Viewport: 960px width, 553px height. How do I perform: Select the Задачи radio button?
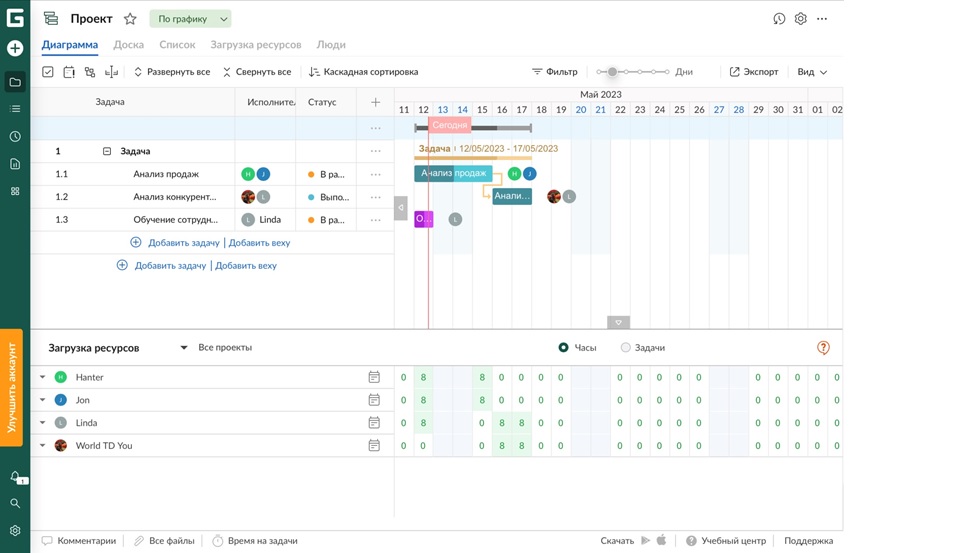click(x=626, y=348)
